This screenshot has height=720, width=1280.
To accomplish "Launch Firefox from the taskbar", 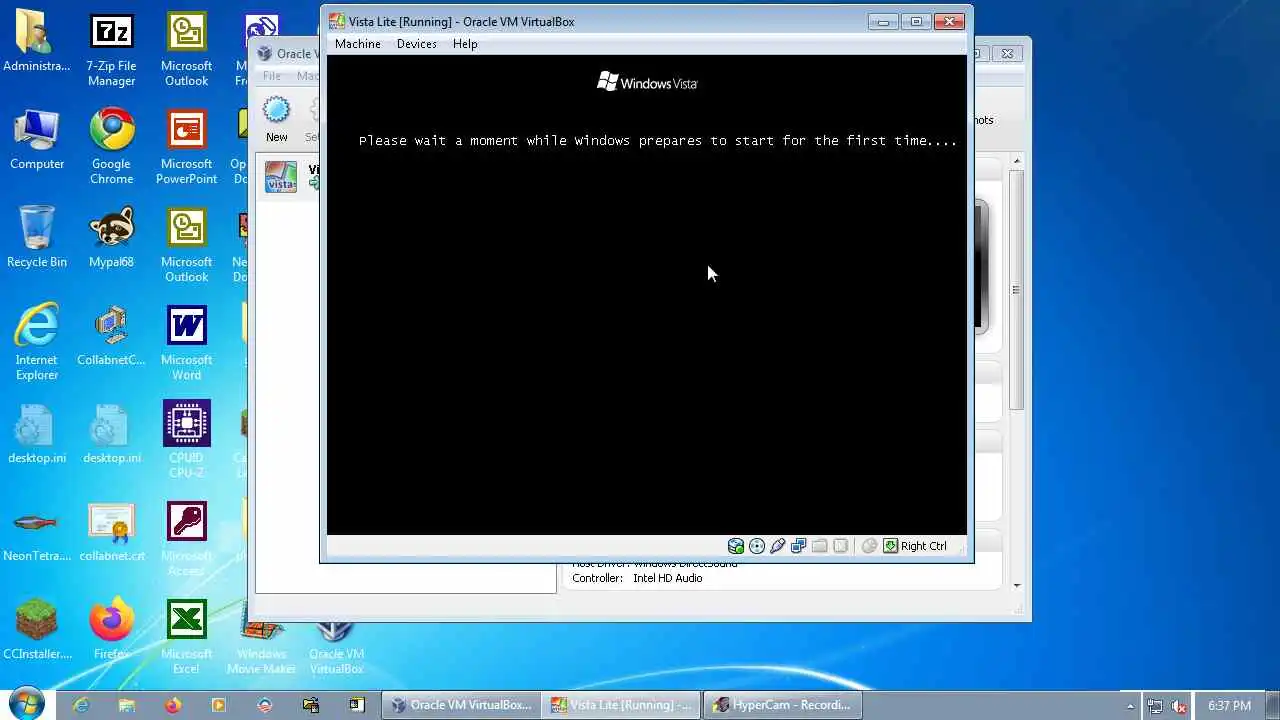I will [173, 705].
